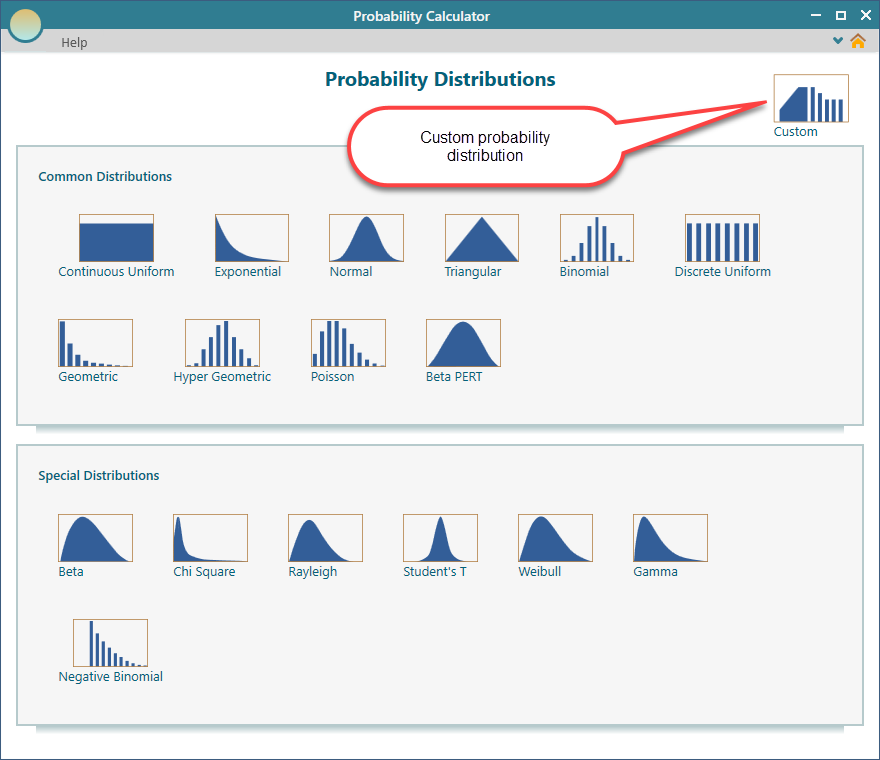Select the Triangular distribution icon
The width and height of the screenshot is (880, 760).
(x=481, y=238)
